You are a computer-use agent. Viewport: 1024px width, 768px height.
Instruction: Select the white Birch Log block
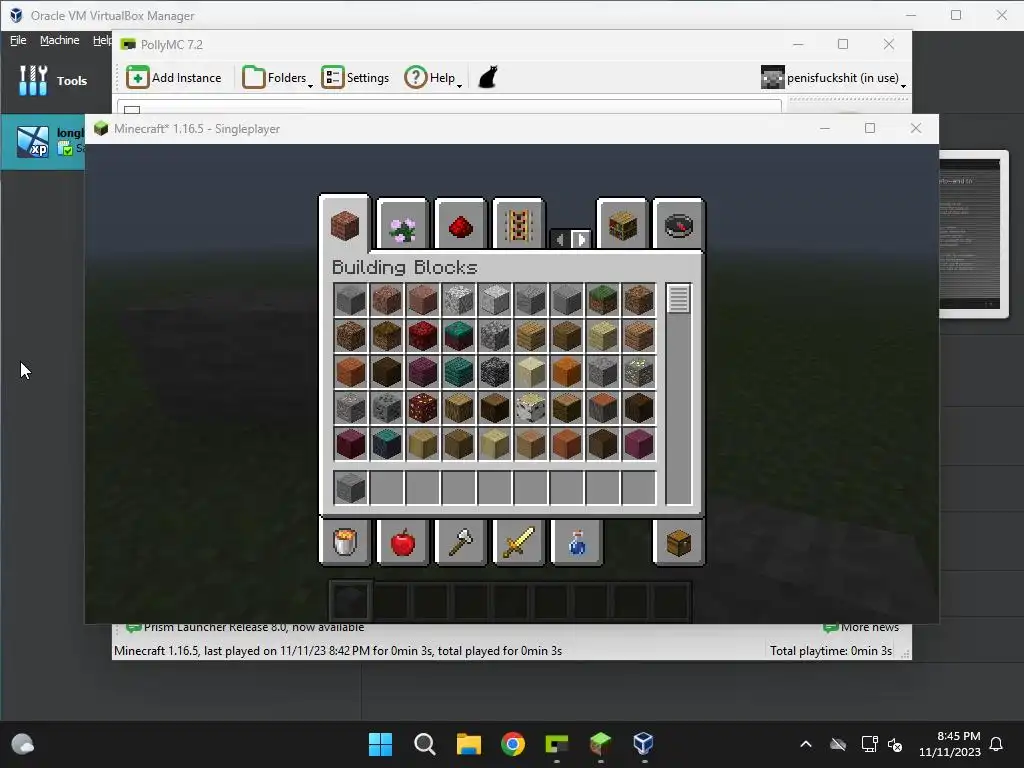(x=530, y=408)
